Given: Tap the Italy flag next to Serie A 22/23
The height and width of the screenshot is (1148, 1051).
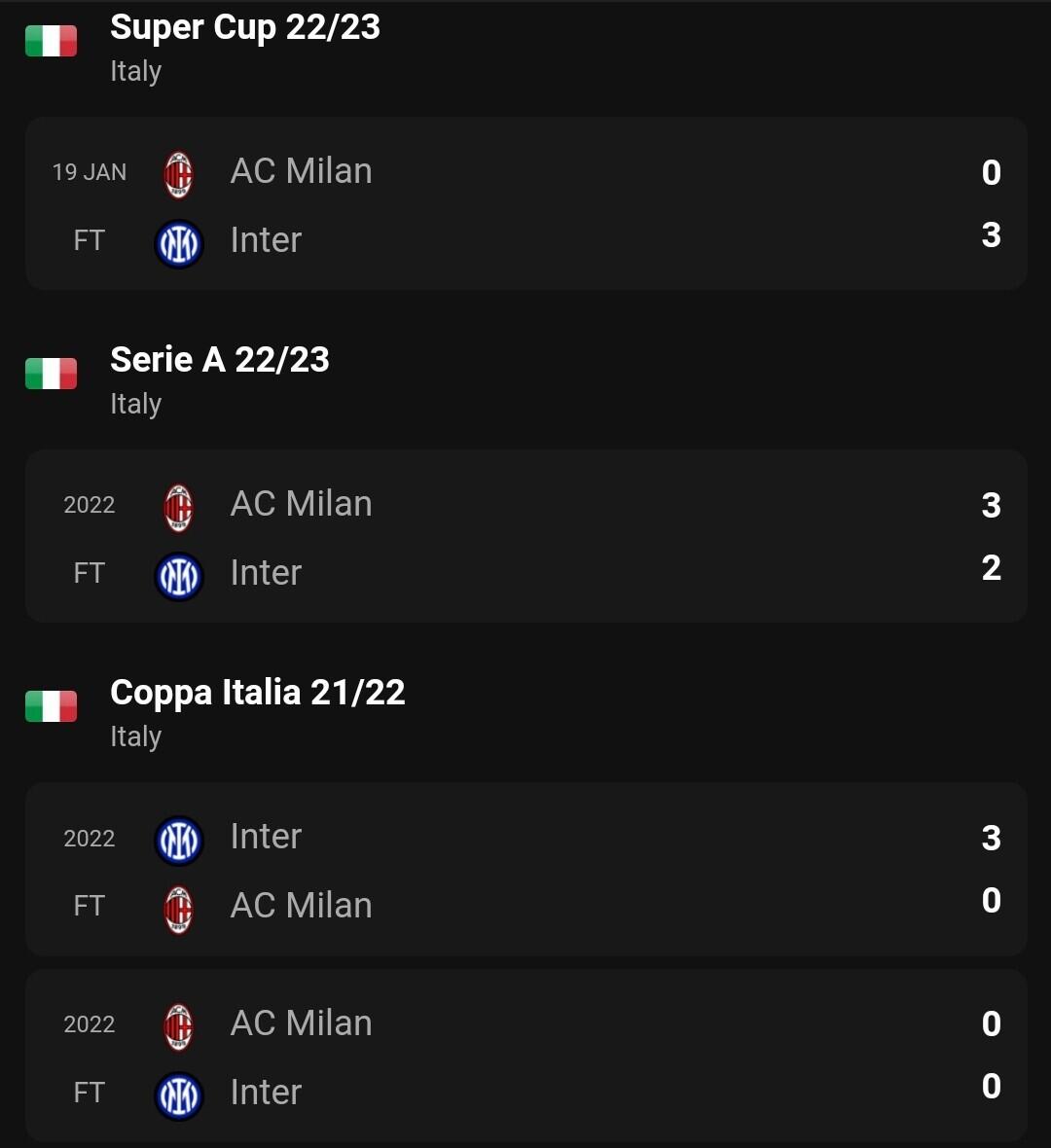Looking at the screenshot, I should point(51,374).
